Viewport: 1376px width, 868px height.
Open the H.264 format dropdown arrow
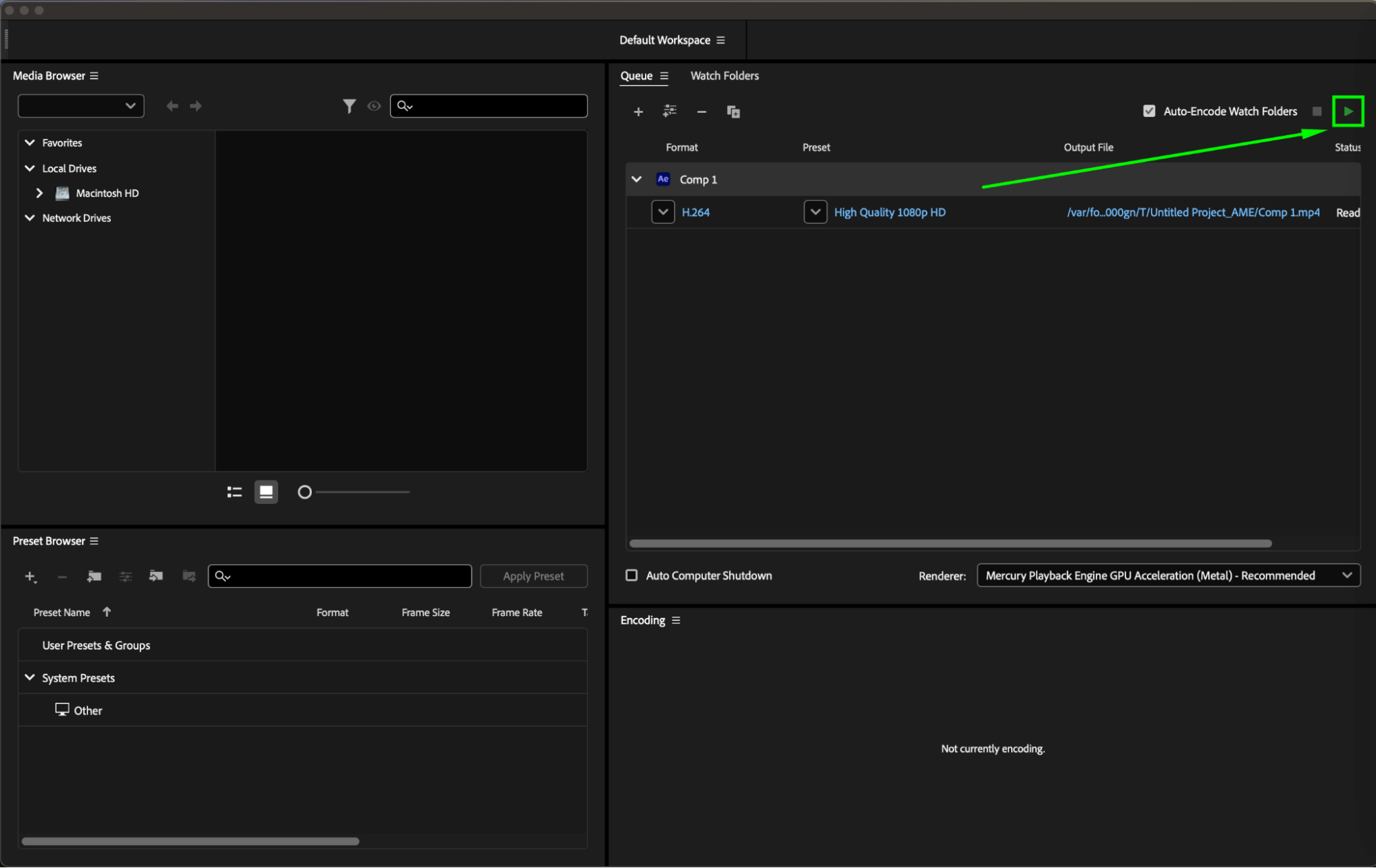click(x=663, y=212)
